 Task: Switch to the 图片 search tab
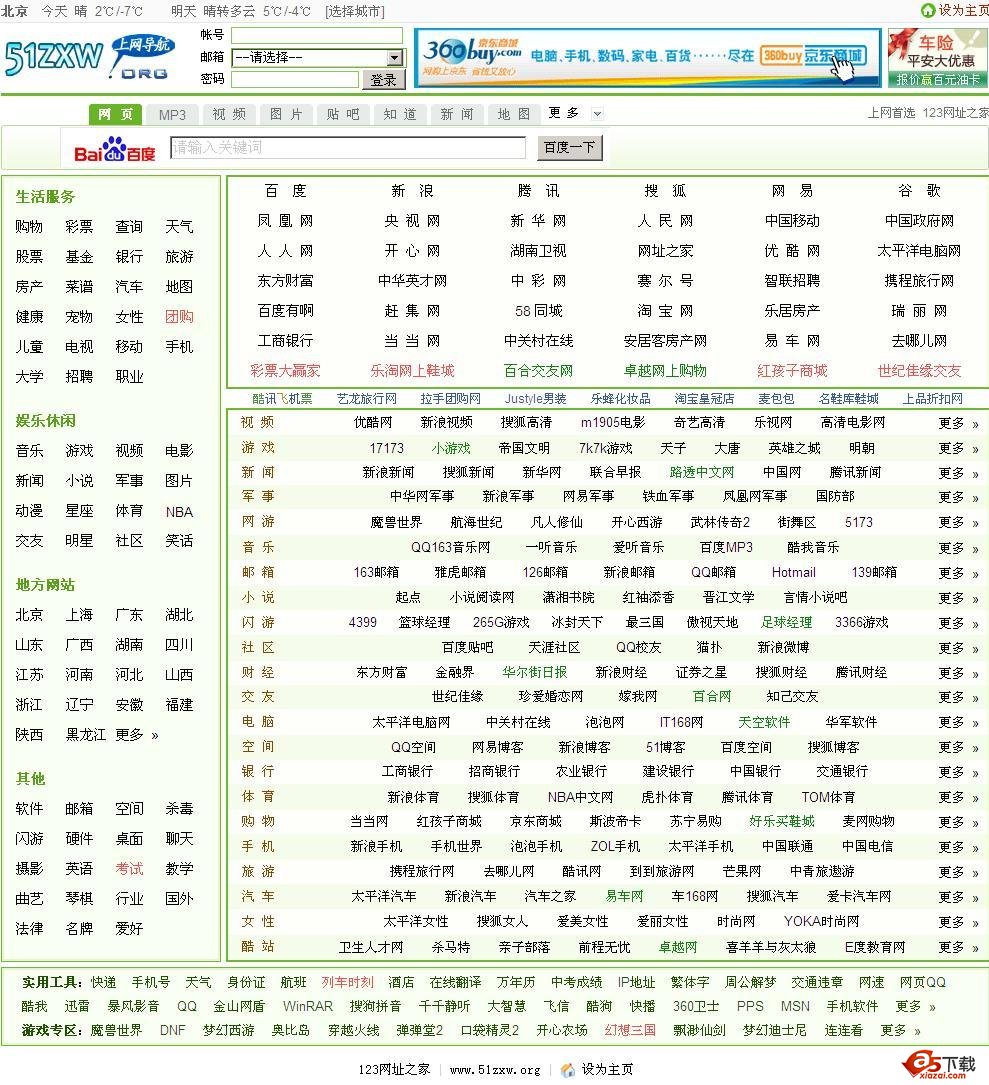286,114
